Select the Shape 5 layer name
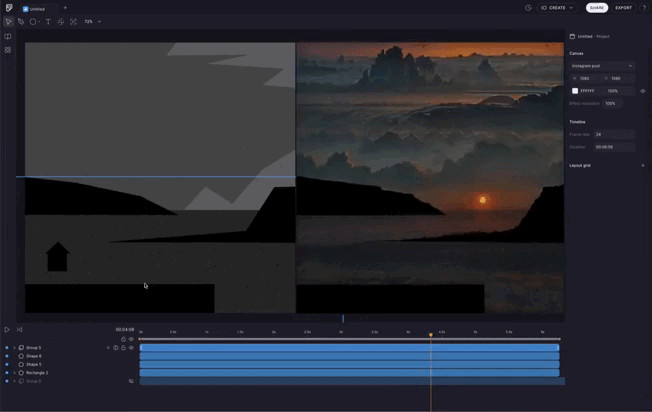 click(34, 364)
